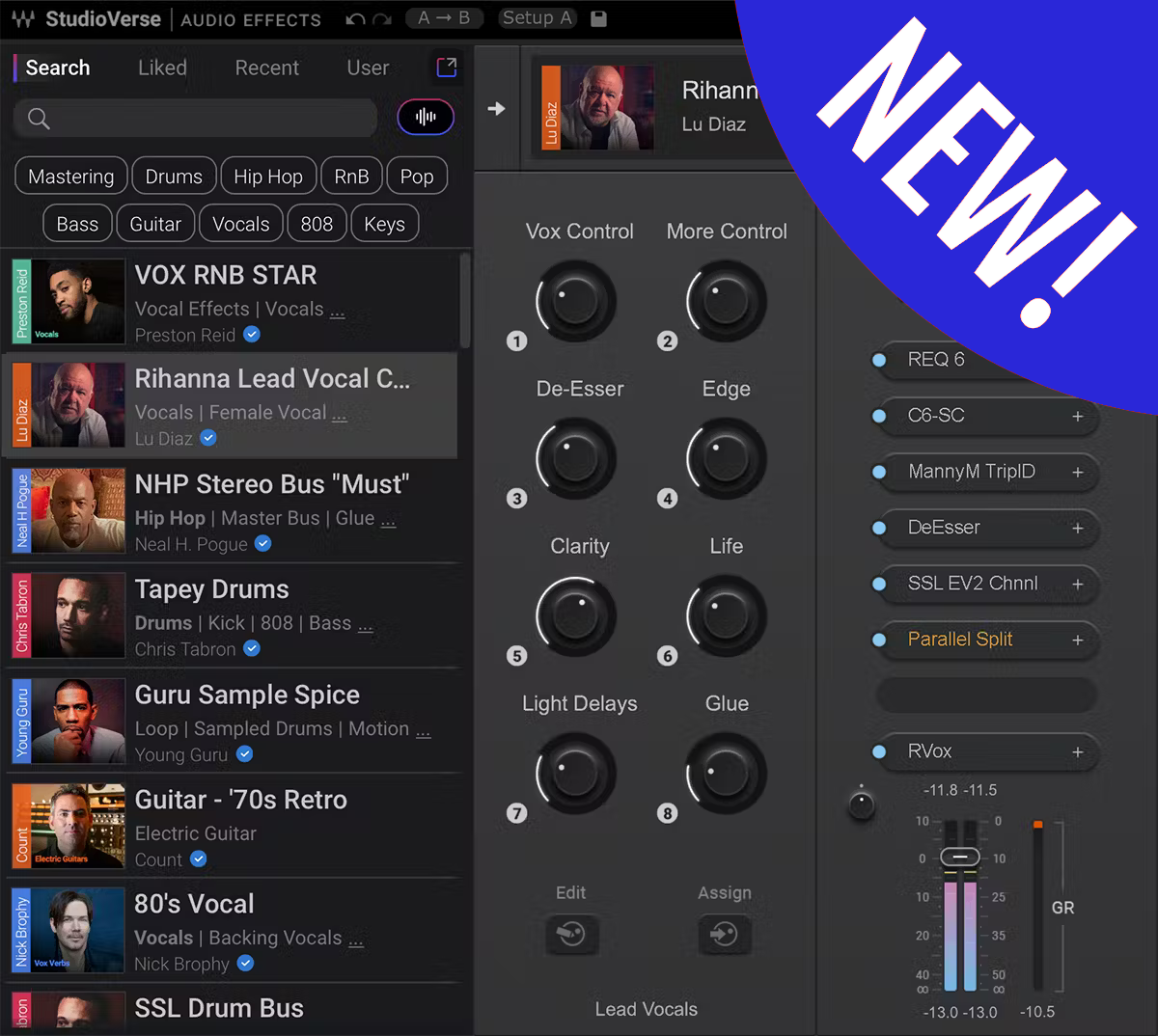Click macro number 4 badge
Viewport: 1158px width, 1036px height.
pyautogui.click(x=667, y=499)
